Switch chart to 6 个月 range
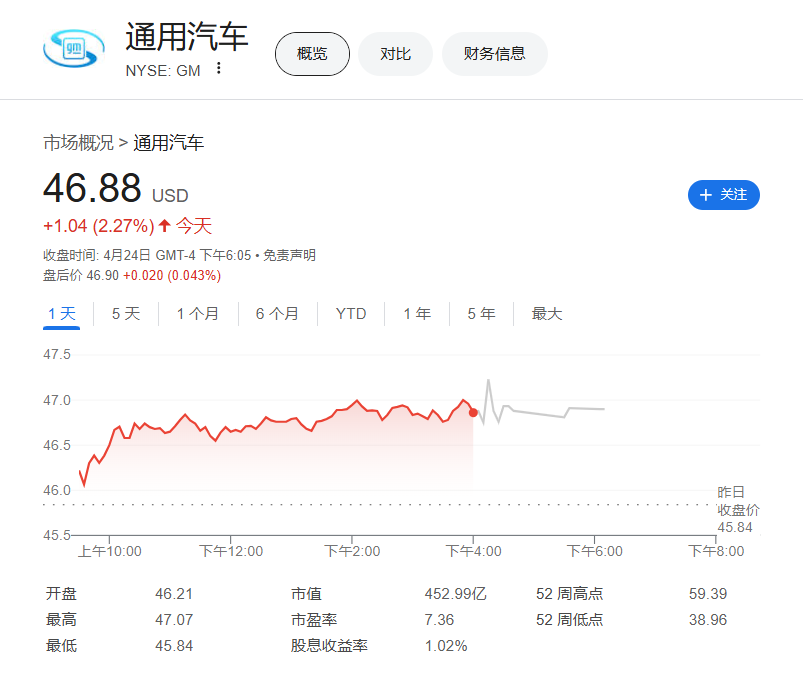This screenshot has height=676, width=803. [277, 314]
